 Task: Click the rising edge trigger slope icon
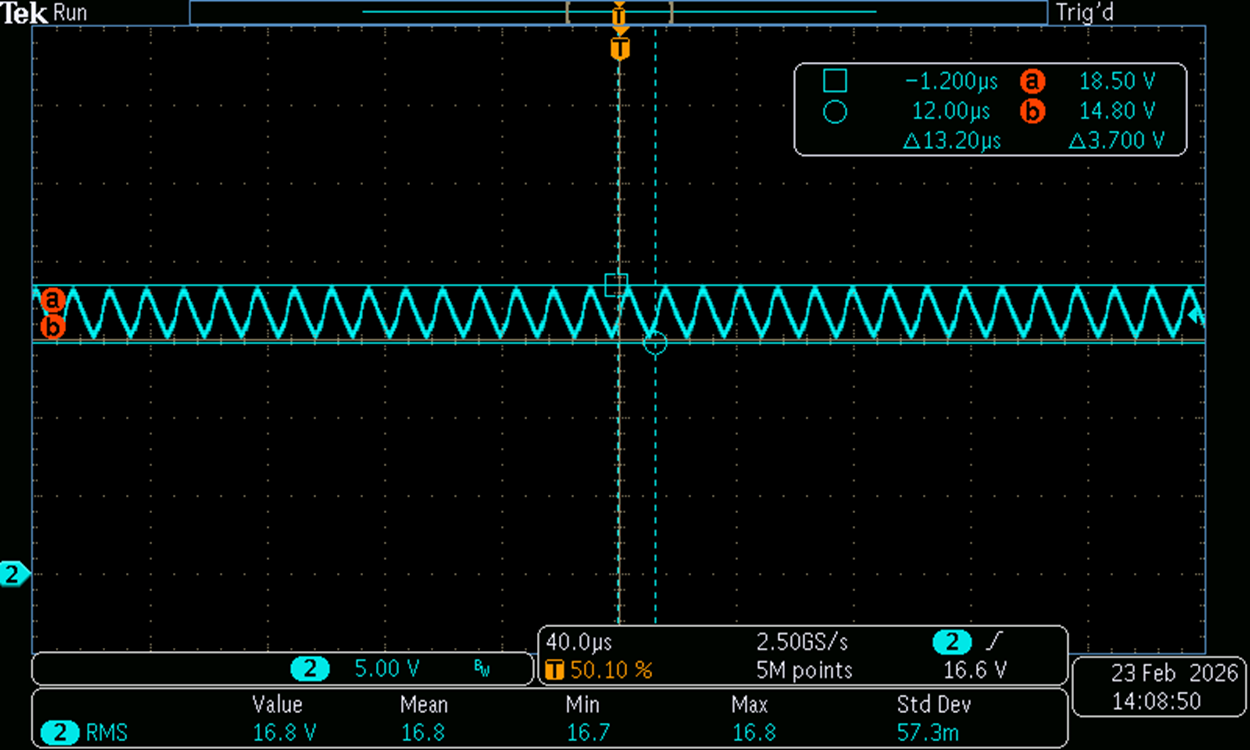tap(996, 641)
